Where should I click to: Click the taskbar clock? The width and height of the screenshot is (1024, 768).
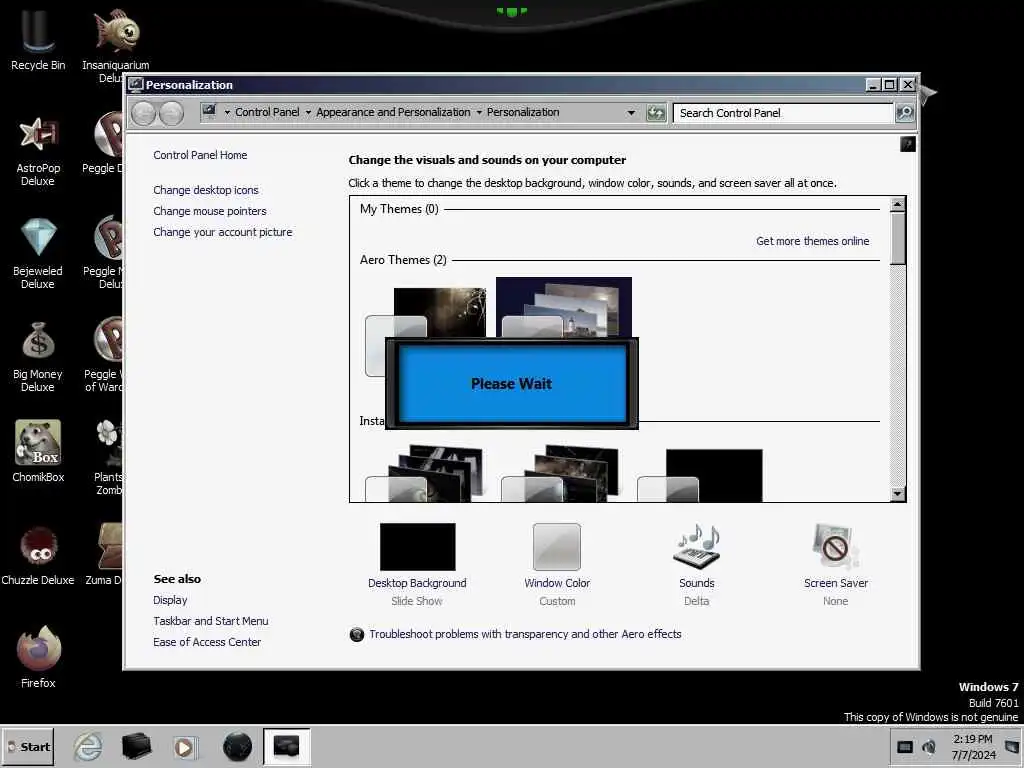click(972, 746)
